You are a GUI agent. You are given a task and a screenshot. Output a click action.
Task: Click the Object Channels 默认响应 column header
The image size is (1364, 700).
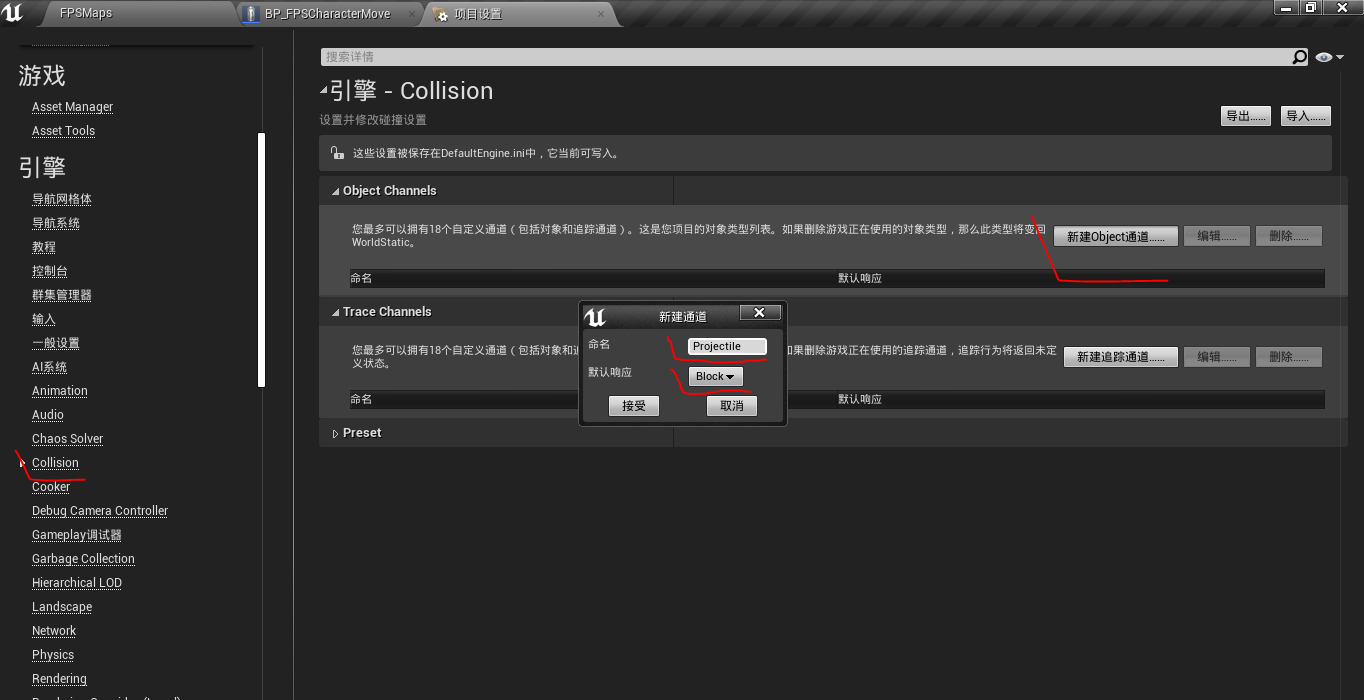(x=860, y=278)
